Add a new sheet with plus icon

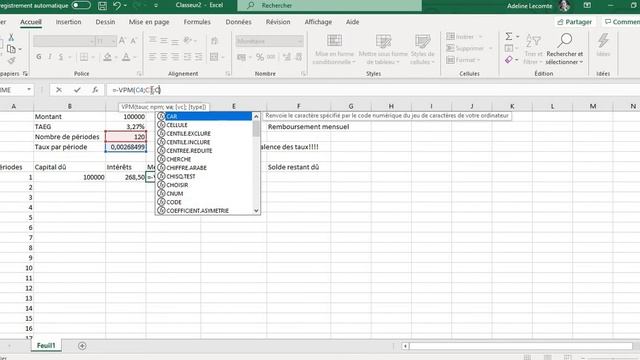point(82,346)
